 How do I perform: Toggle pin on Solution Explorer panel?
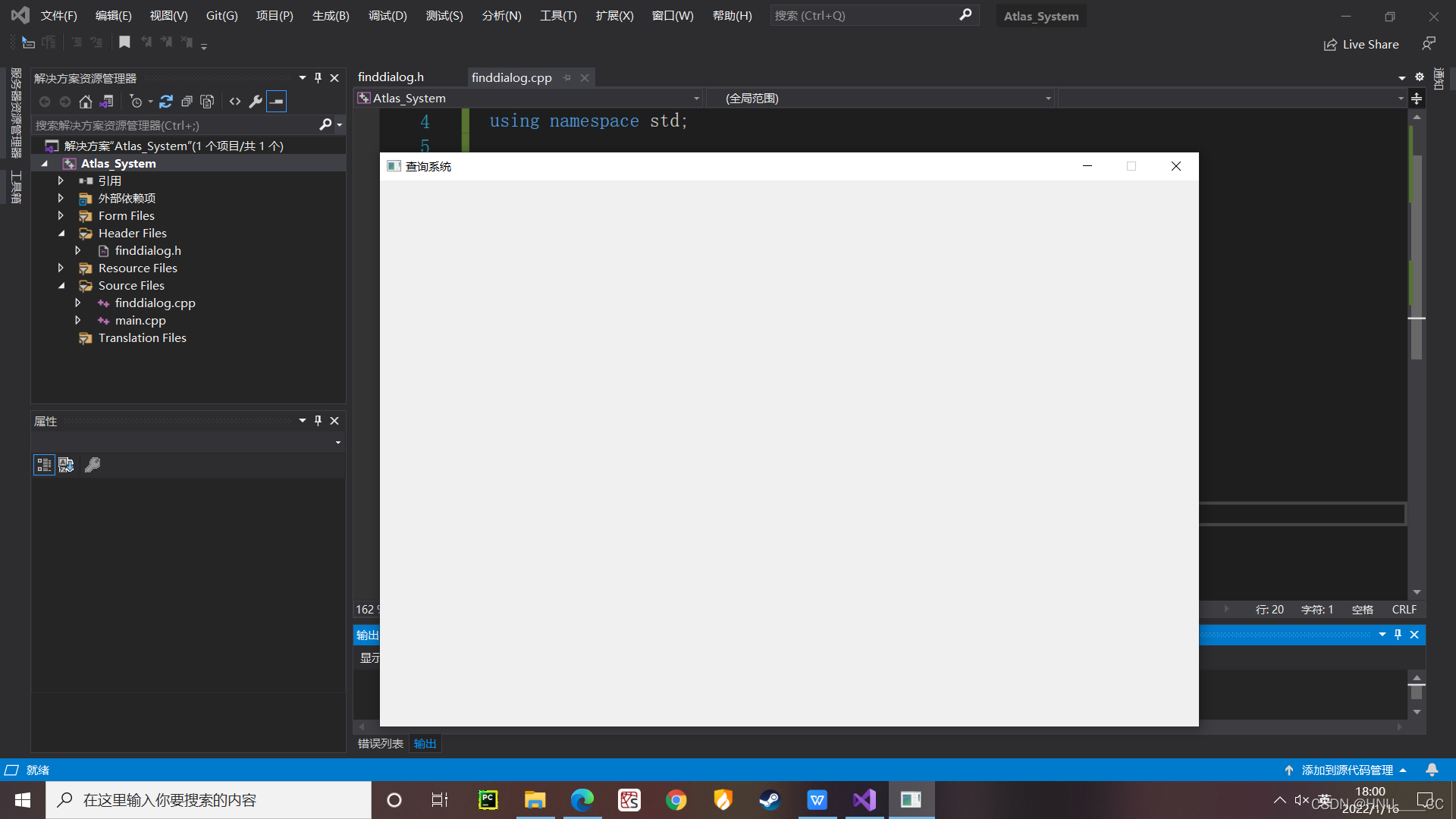[x=318, y=78]
